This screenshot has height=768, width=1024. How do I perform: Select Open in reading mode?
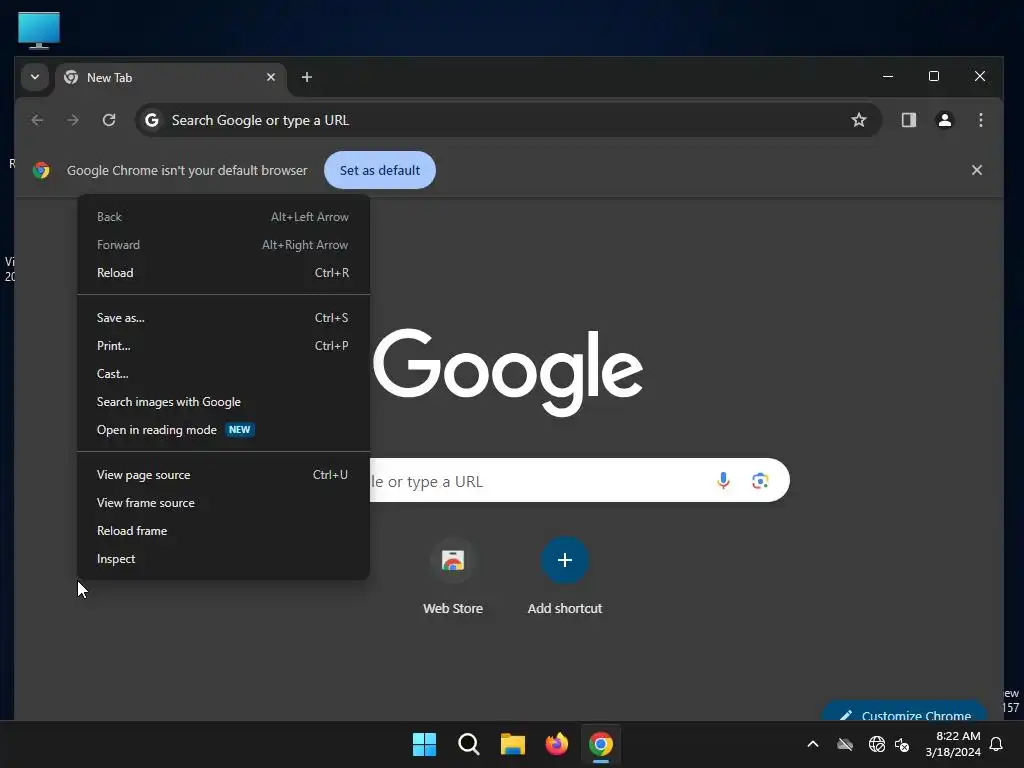[x=223, y=430]
